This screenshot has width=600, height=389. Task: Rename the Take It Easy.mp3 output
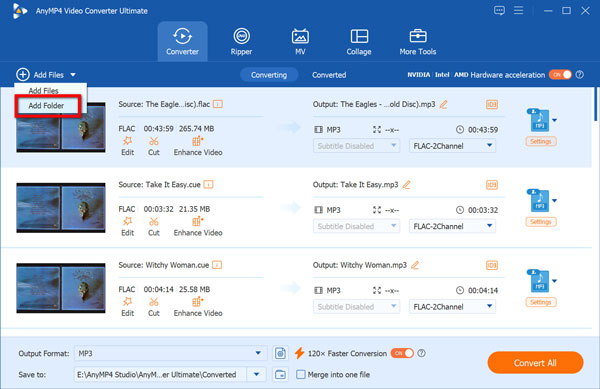click(x=406, y=185)
